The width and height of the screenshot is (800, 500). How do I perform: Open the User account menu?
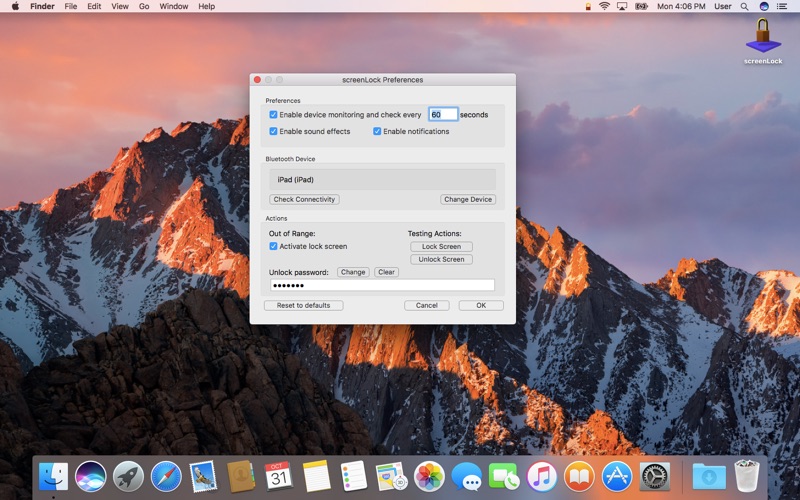(x=722, y=6)
